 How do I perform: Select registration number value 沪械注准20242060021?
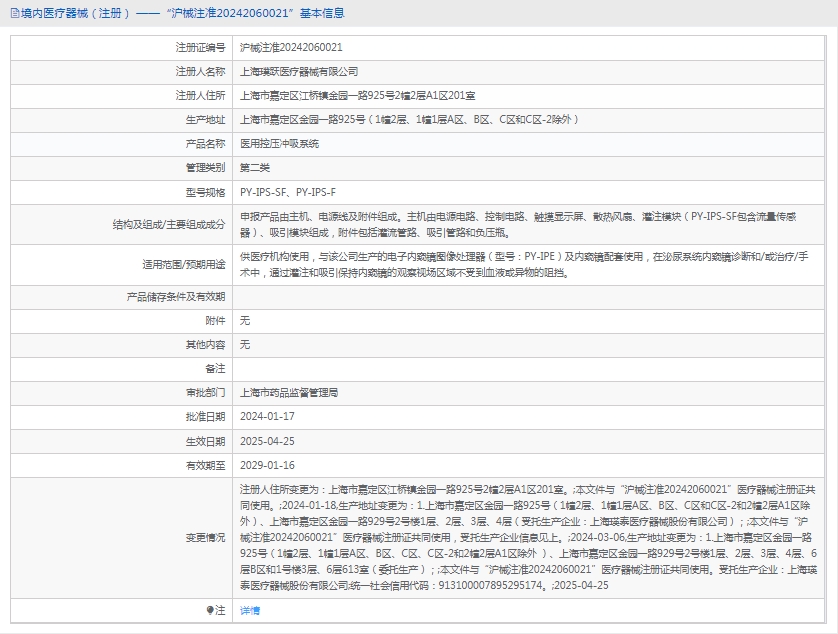(291, 48)
